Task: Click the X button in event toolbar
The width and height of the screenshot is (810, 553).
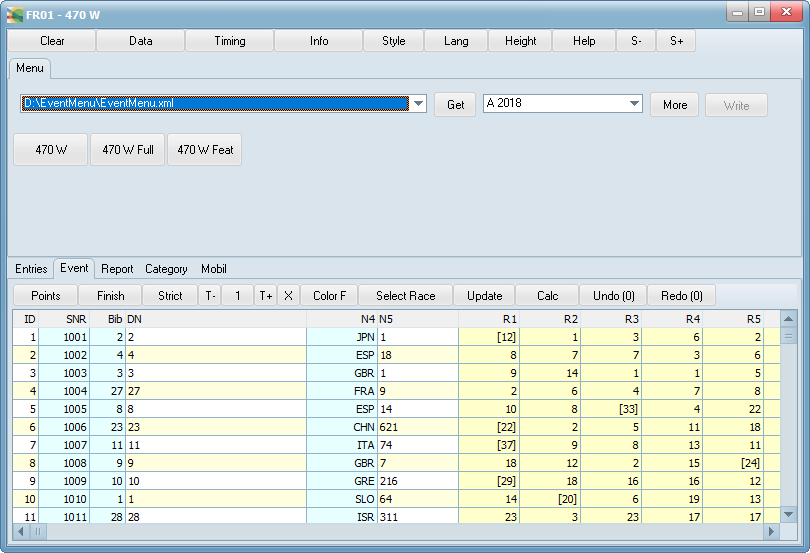Action: tap(288, 296)
